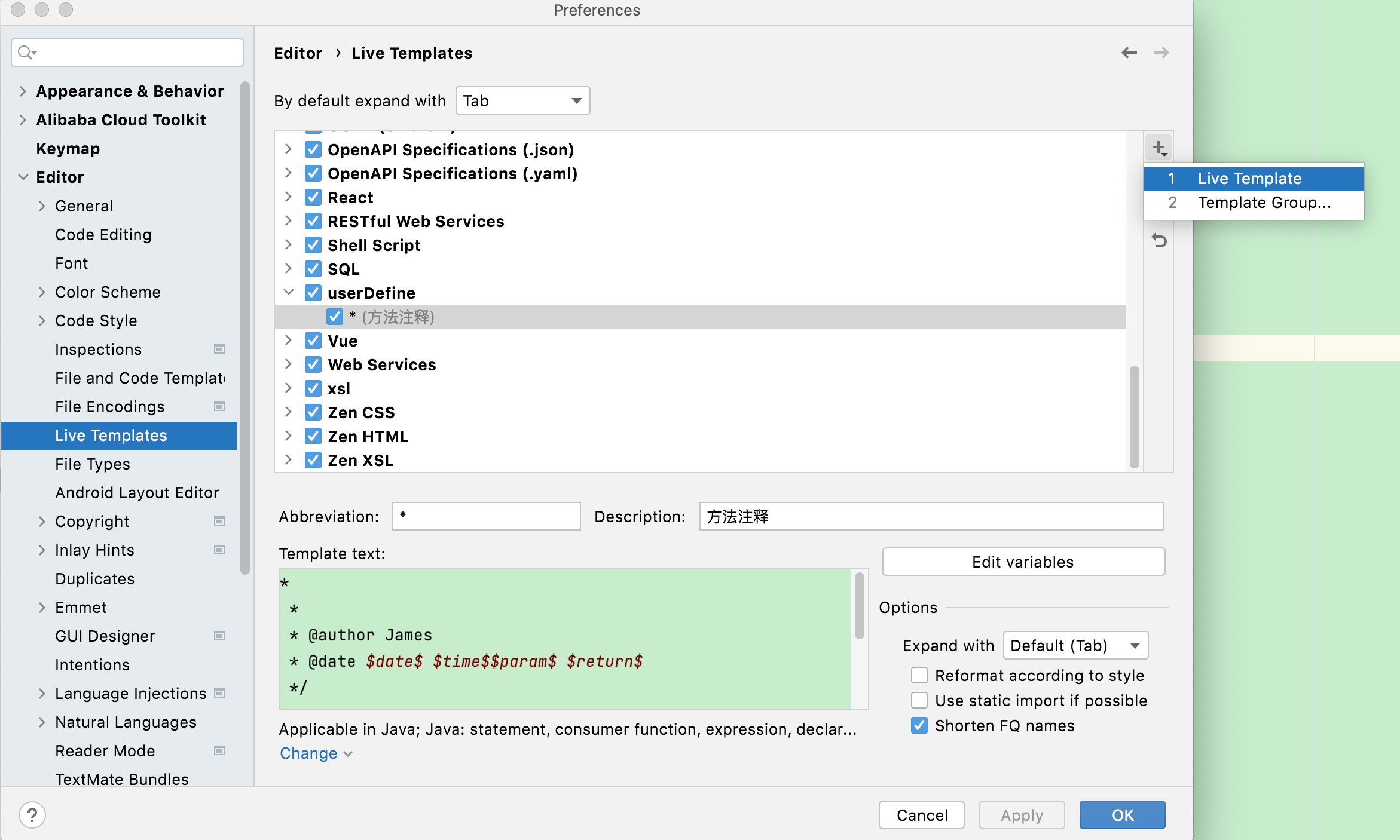The image size is (1400, 840).
Task: Expand the Code Style settings node
Action: pyautogui.click(x=42, y=321)
